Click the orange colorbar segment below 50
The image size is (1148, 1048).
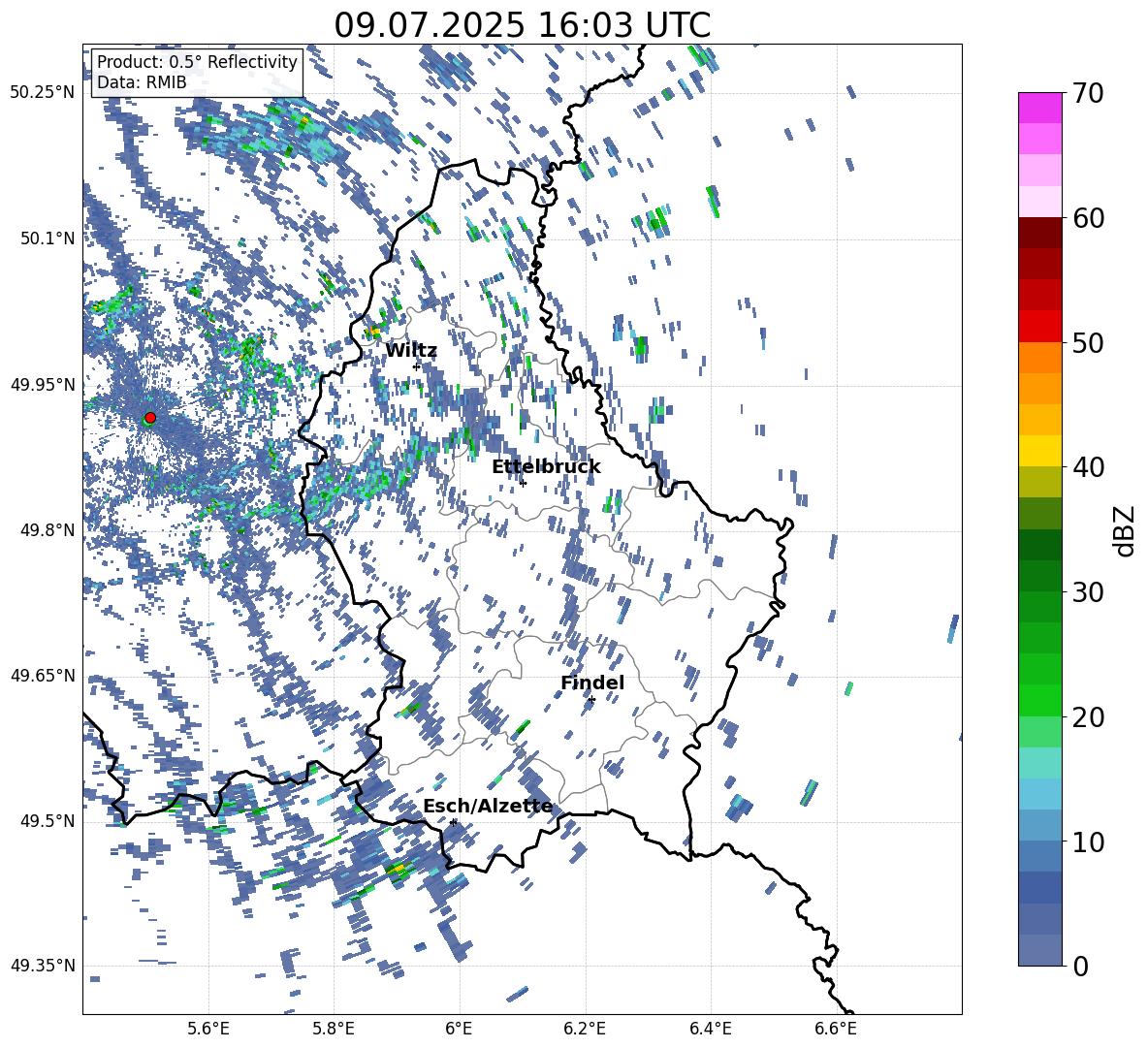pyautogui.click(x=1039, y=358)
